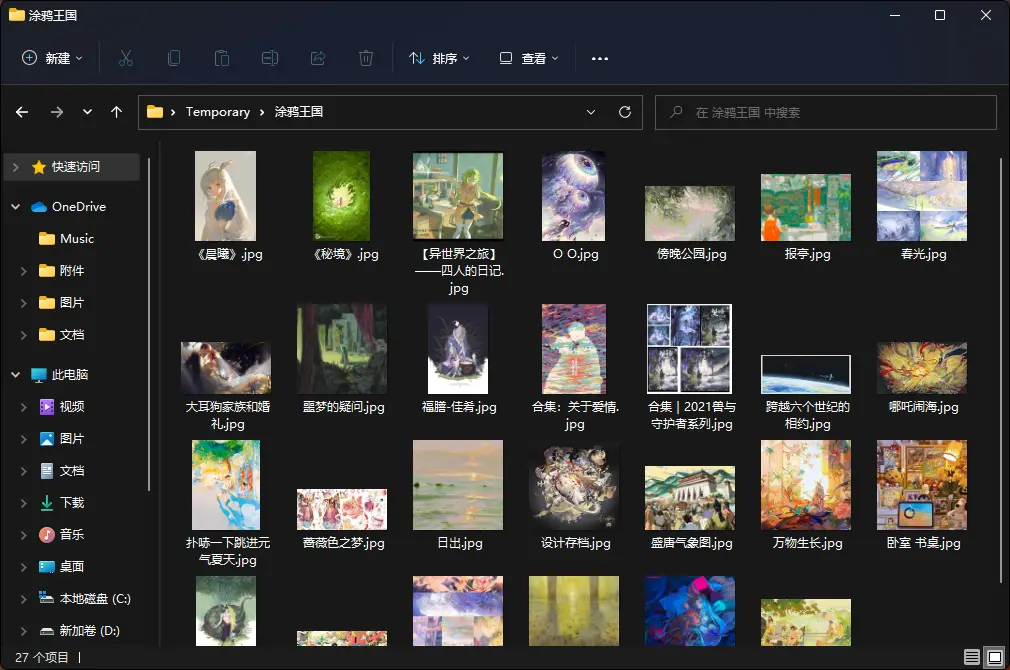Click the breadcrumb arrow after Temporary
1010x670 pixels.
pos(262,113)
